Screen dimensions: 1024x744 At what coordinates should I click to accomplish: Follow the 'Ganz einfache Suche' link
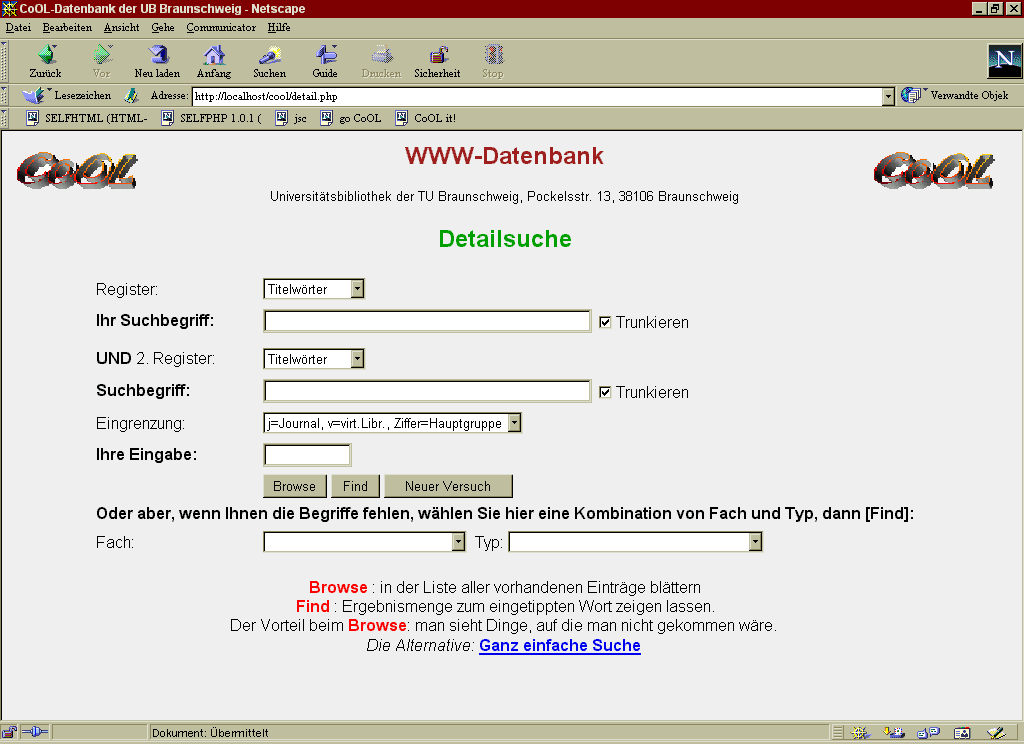click(x=559, y=646)
